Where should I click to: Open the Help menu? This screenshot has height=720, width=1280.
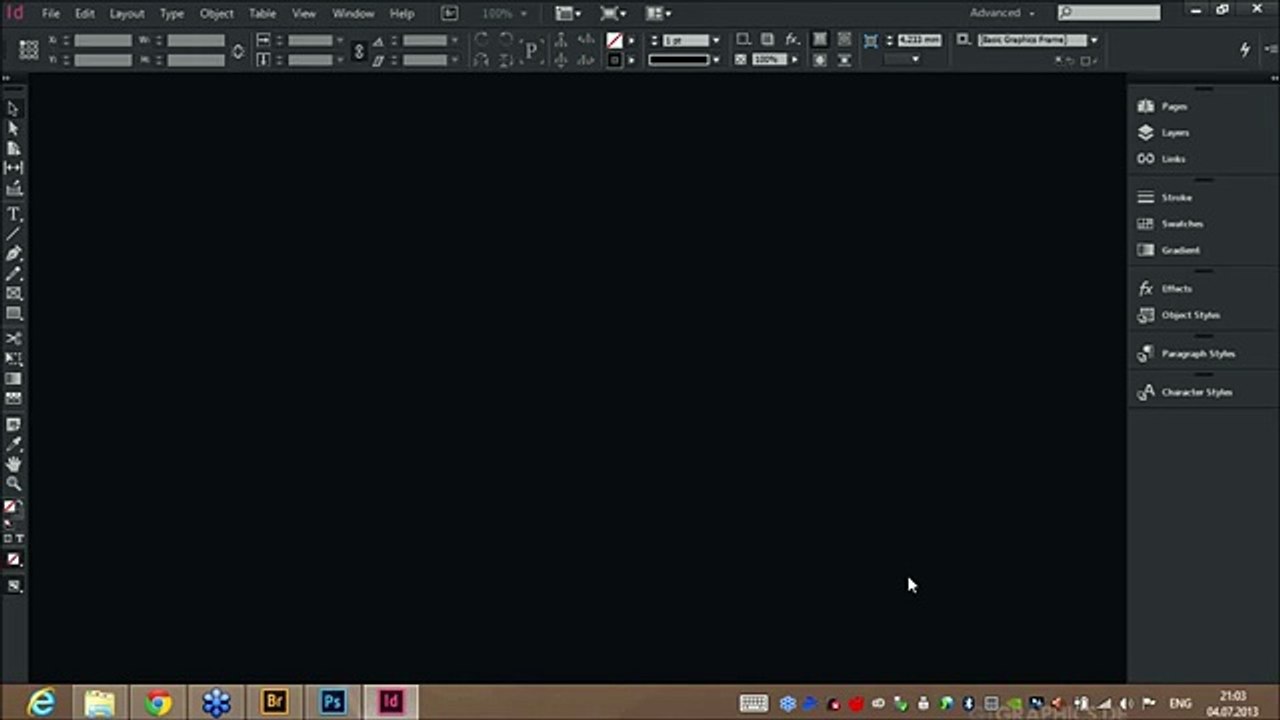point(402,14)
